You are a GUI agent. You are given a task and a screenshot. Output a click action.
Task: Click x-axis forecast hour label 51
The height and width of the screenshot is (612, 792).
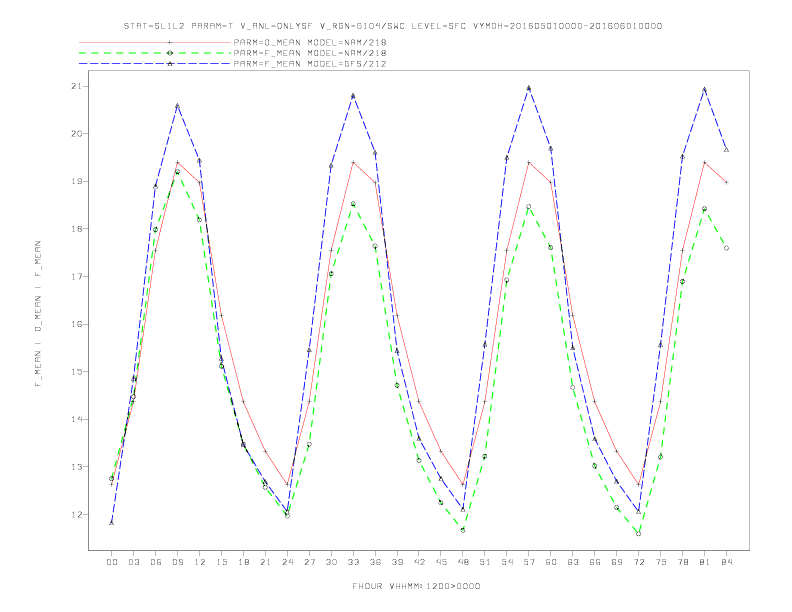tap(485, 562)
